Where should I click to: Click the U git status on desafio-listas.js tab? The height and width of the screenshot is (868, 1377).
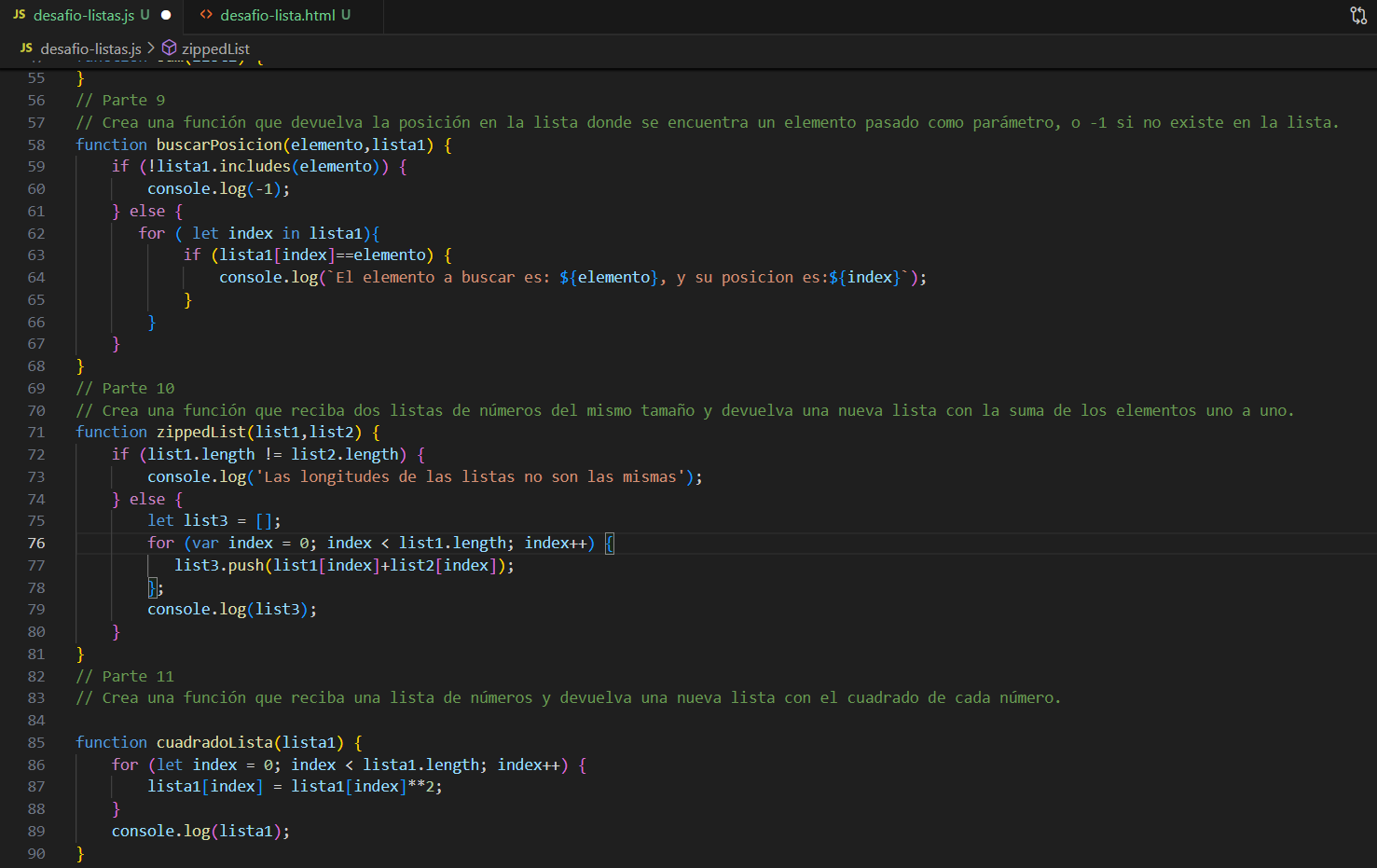click(x=145, y=15)
